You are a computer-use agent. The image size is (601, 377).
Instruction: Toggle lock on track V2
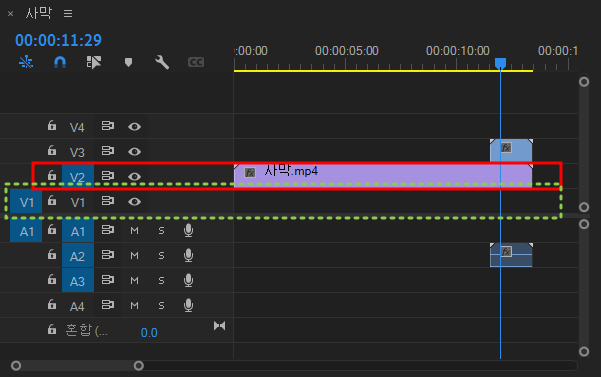(x=52, y=175)
